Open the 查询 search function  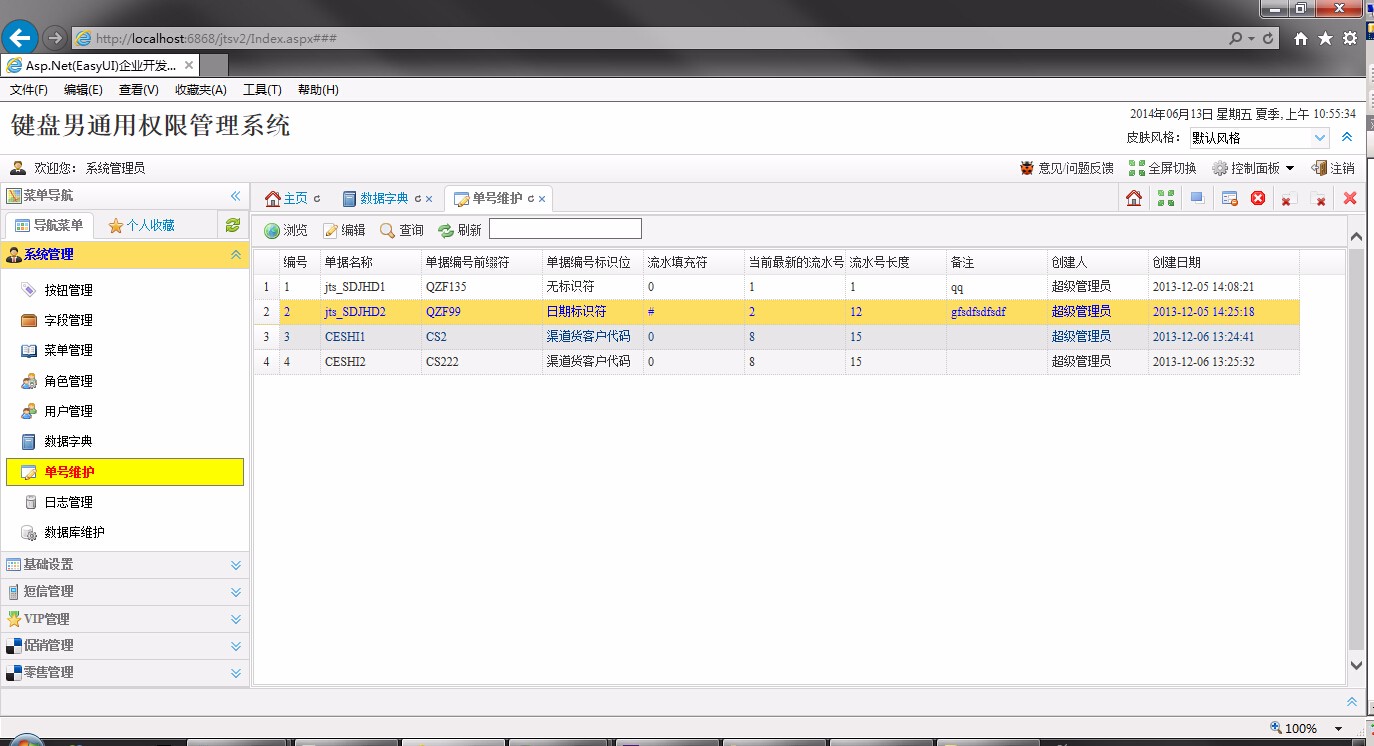[401, 228]
